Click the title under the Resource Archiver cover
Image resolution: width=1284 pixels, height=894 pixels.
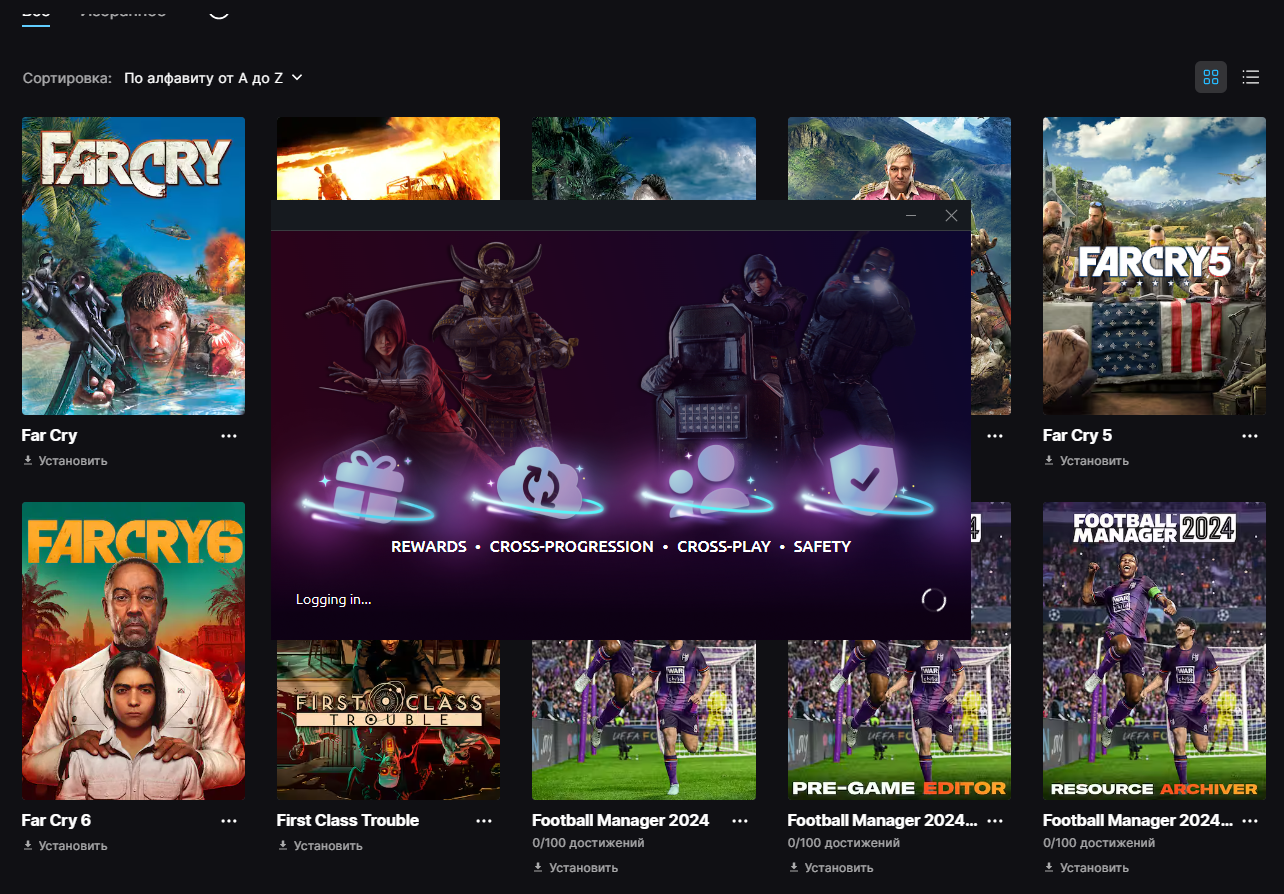point(1138,821)
